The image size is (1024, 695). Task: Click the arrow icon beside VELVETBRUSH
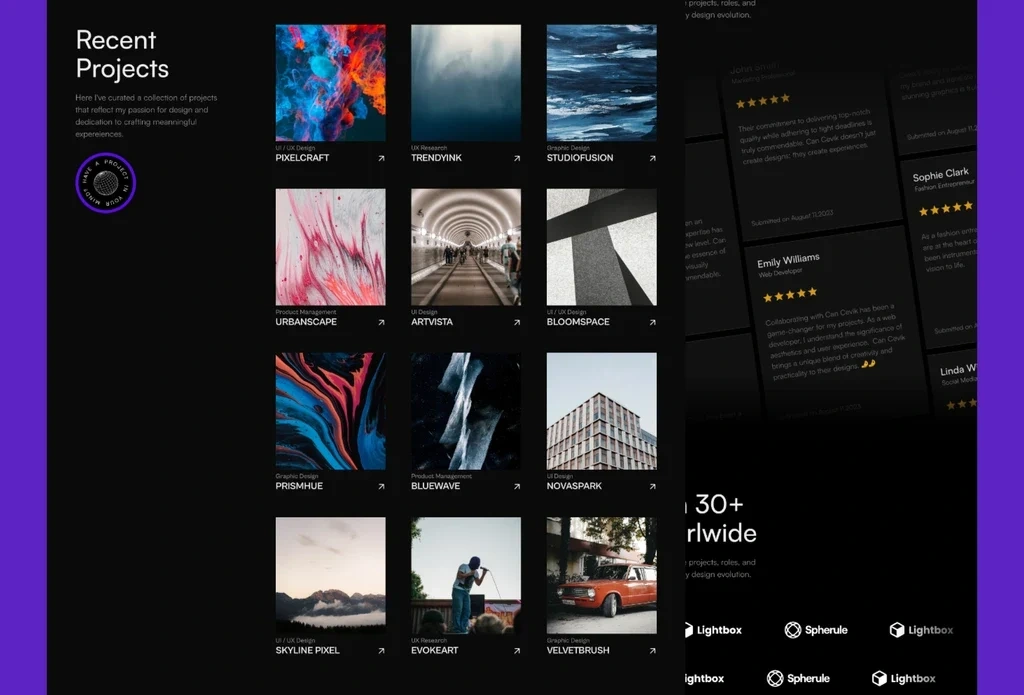click(x=652, y=651)
